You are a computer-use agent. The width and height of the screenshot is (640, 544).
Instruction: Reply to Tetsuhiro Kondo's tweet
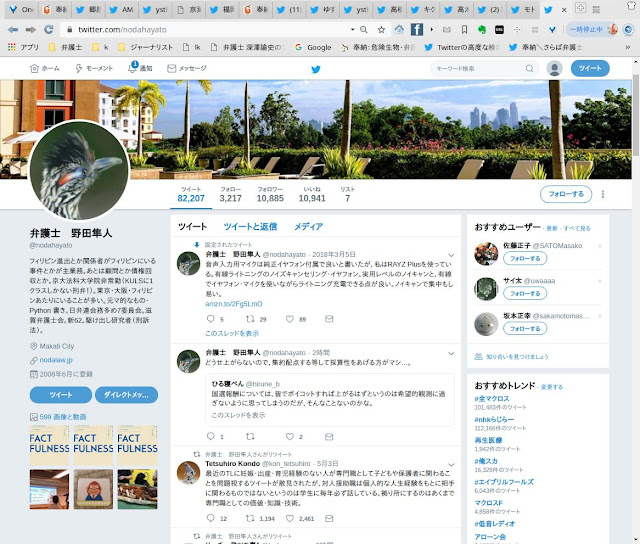click(211, 518)
